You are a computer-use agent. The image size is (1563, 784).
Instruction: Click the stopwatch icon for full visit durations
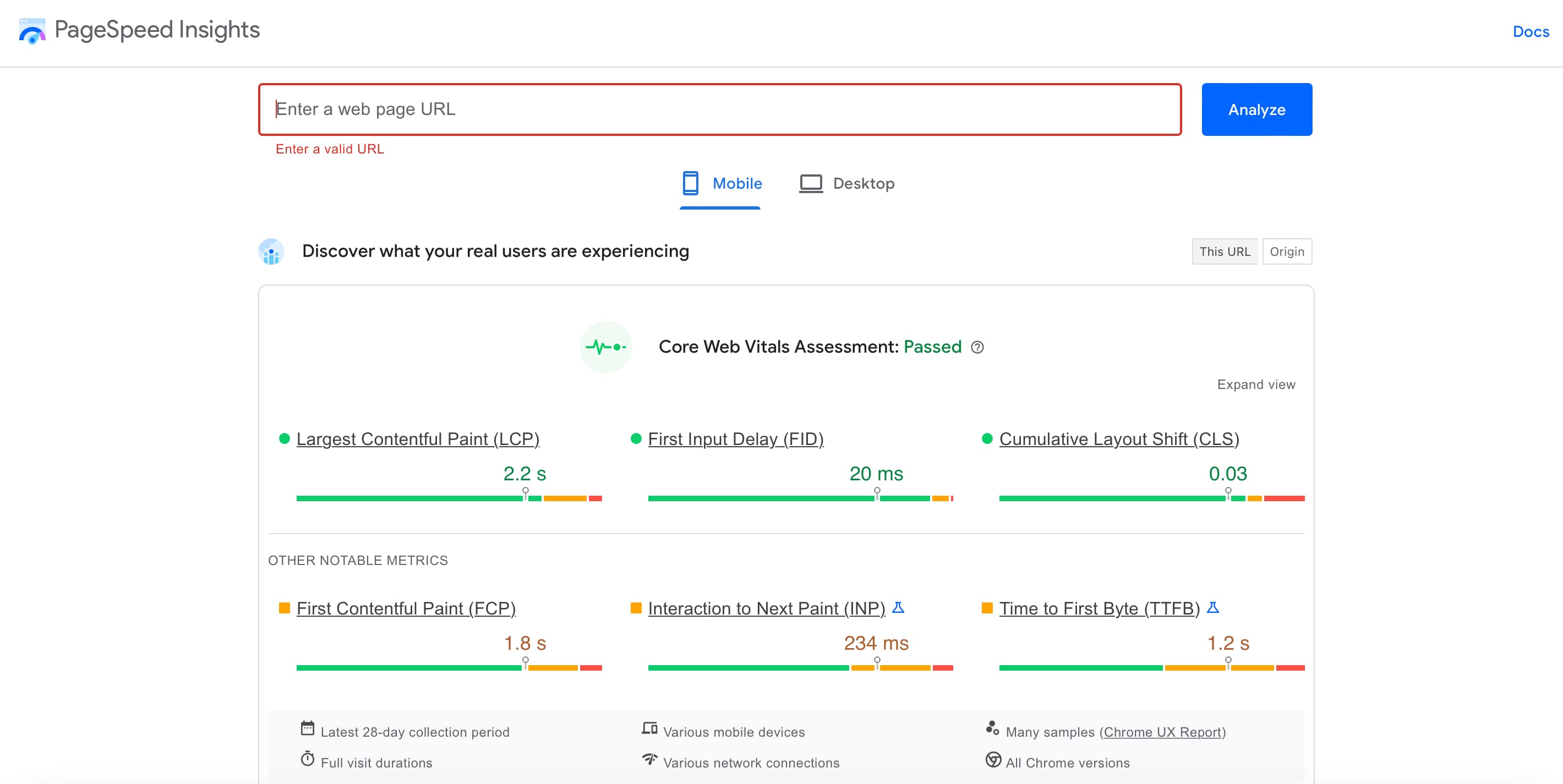(x=308, y=761)
